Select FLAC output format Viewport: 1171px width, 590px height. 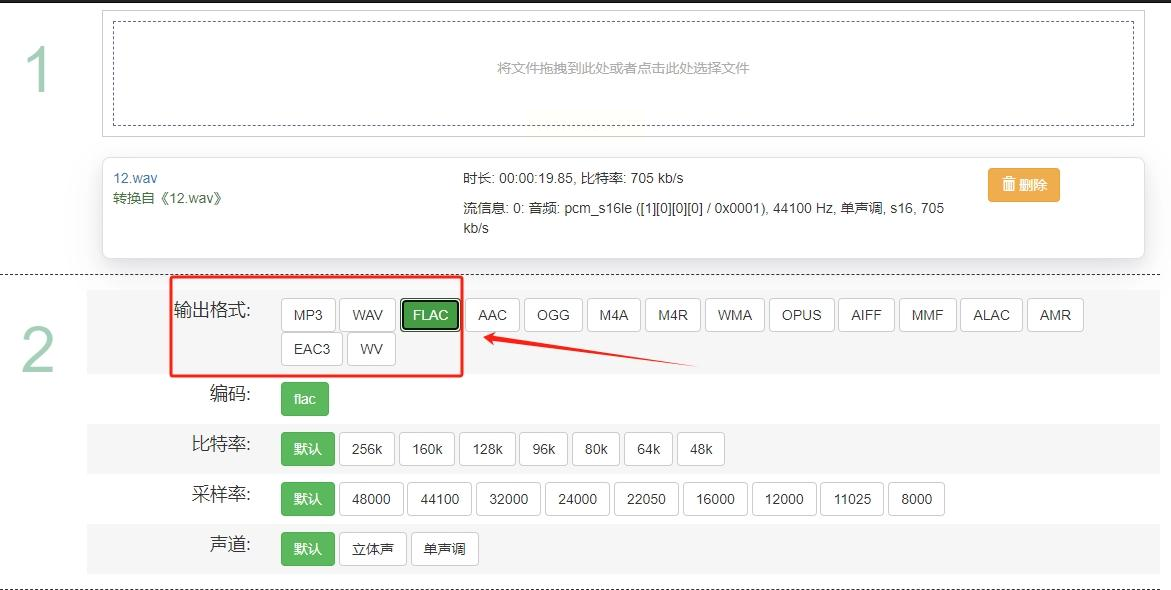pos(430,315)
